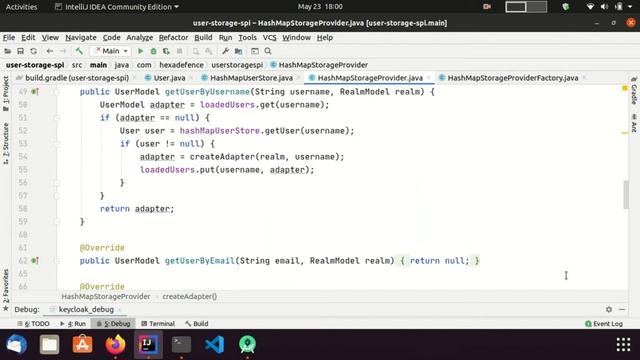Switch to HashMapUserStore.java tab

pos(251,78)
